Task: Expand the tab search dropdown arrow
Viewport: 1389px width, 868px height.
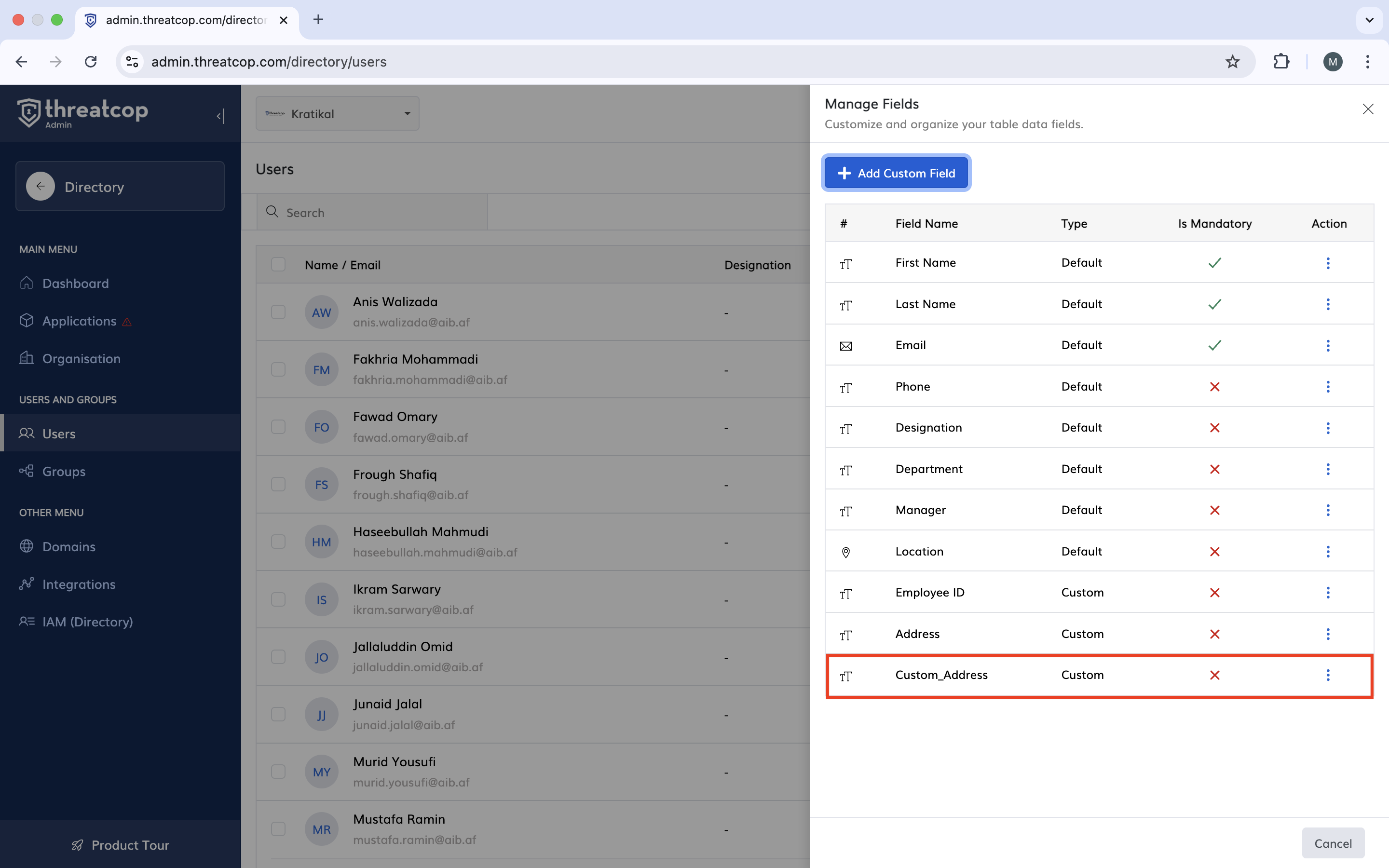Action: click(x=1370, y=20)
